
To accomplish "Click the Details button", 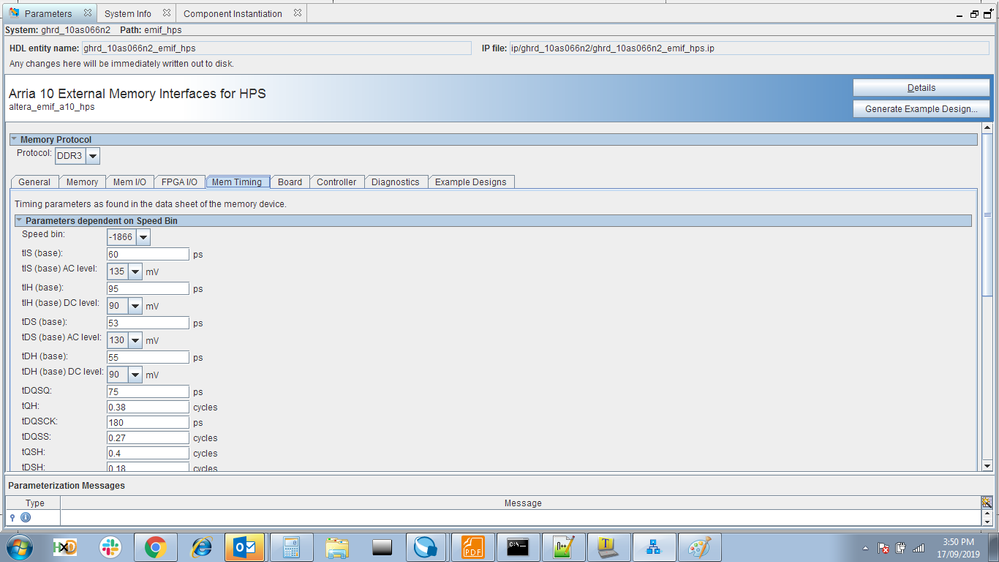I will [921, 88].
